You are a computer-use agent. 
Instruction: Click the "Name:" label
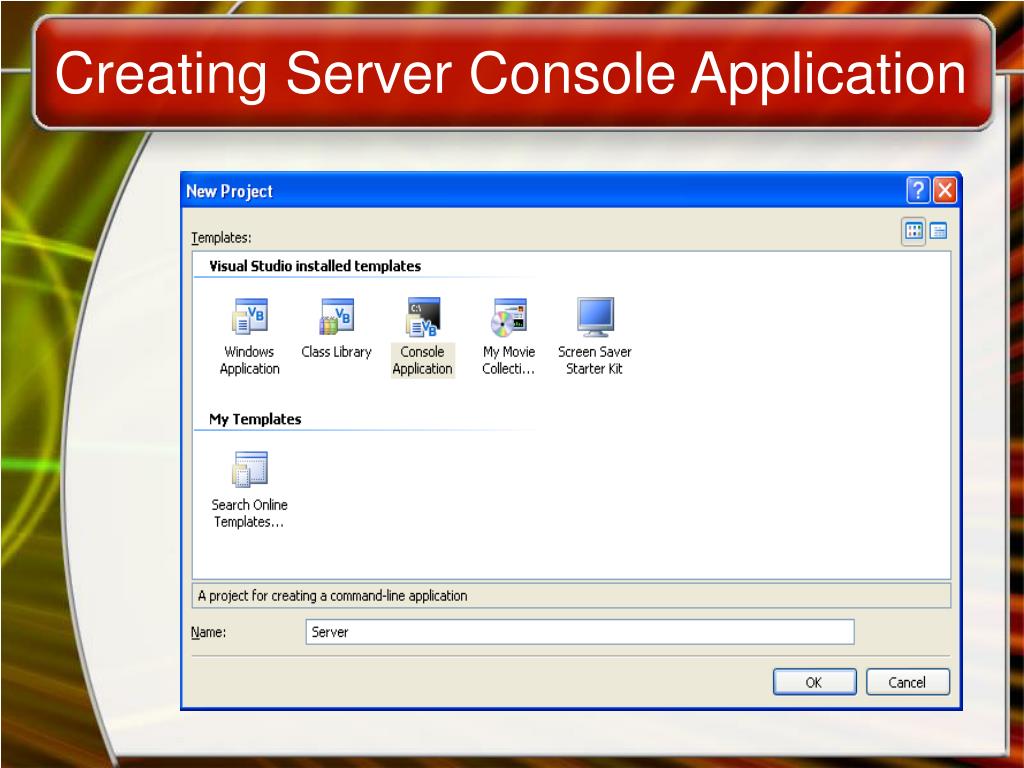(208, 632)
